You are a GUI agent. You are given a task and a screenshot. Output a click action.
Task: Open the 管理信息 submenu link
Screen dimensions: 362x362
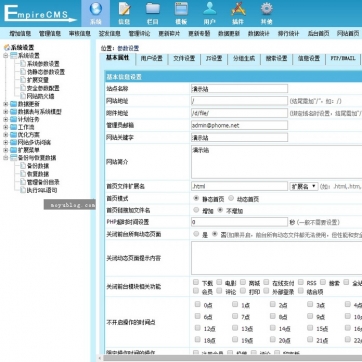coord(50,33)
